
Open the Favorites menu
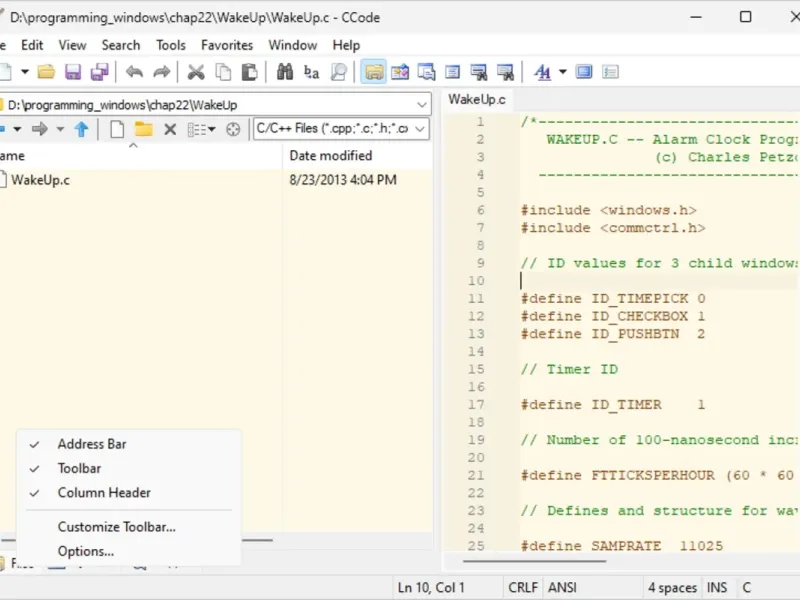pos(227,45)
